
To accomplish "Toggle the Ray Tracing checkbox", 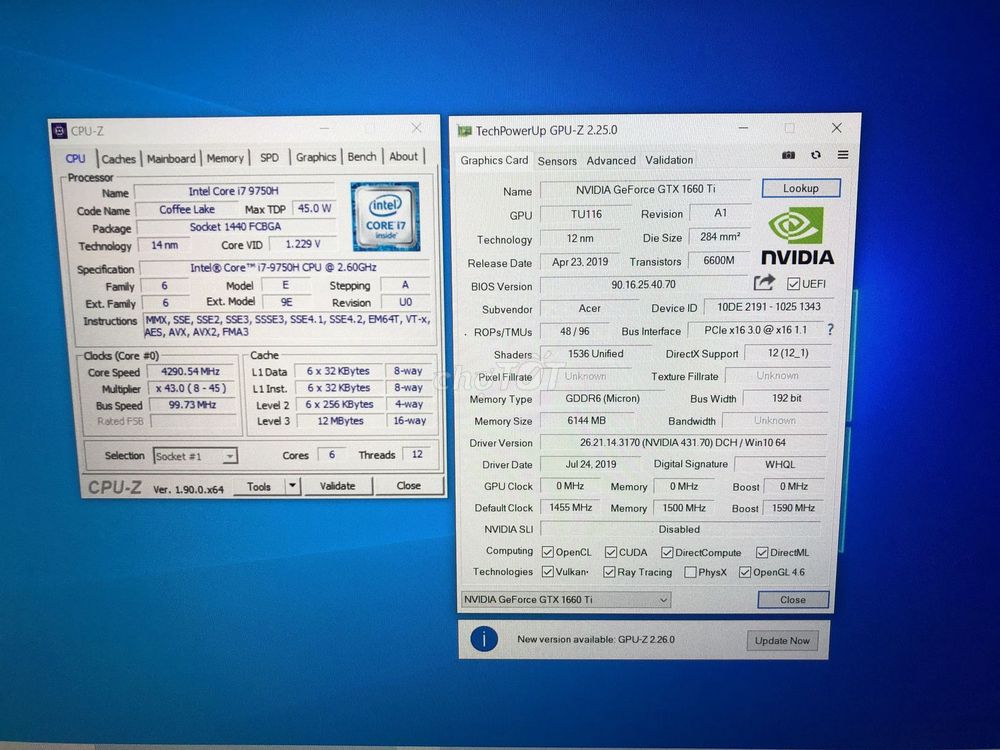I will pyautogui.click(x=609, y=572).
